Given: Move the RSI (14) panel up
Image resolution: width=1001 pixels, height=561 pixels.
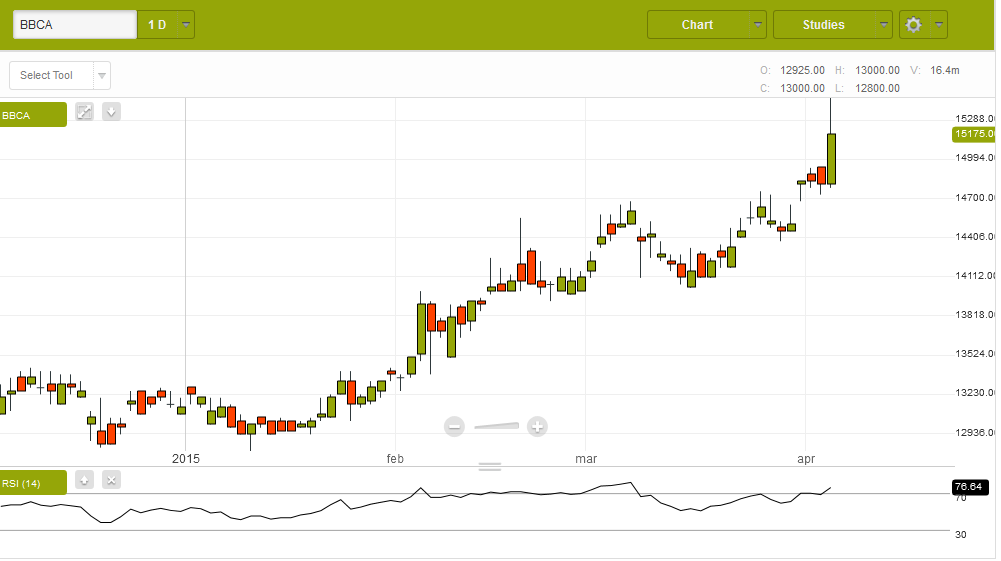Looking at the screenshot, I should point(85,480).
